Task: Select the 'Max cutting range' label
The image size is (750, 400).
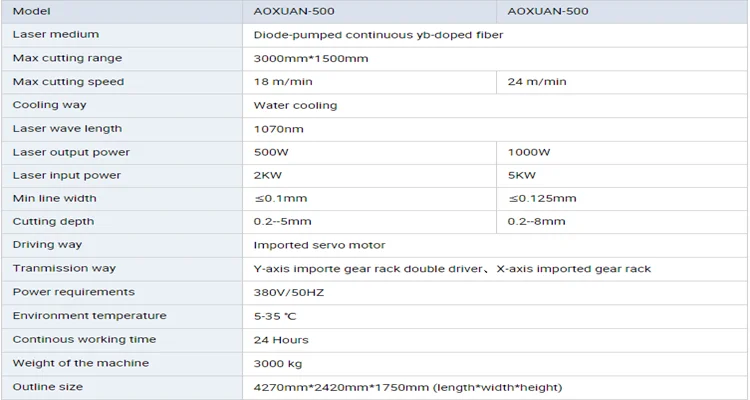Action: pyautogui.click(x=67, y=58)
